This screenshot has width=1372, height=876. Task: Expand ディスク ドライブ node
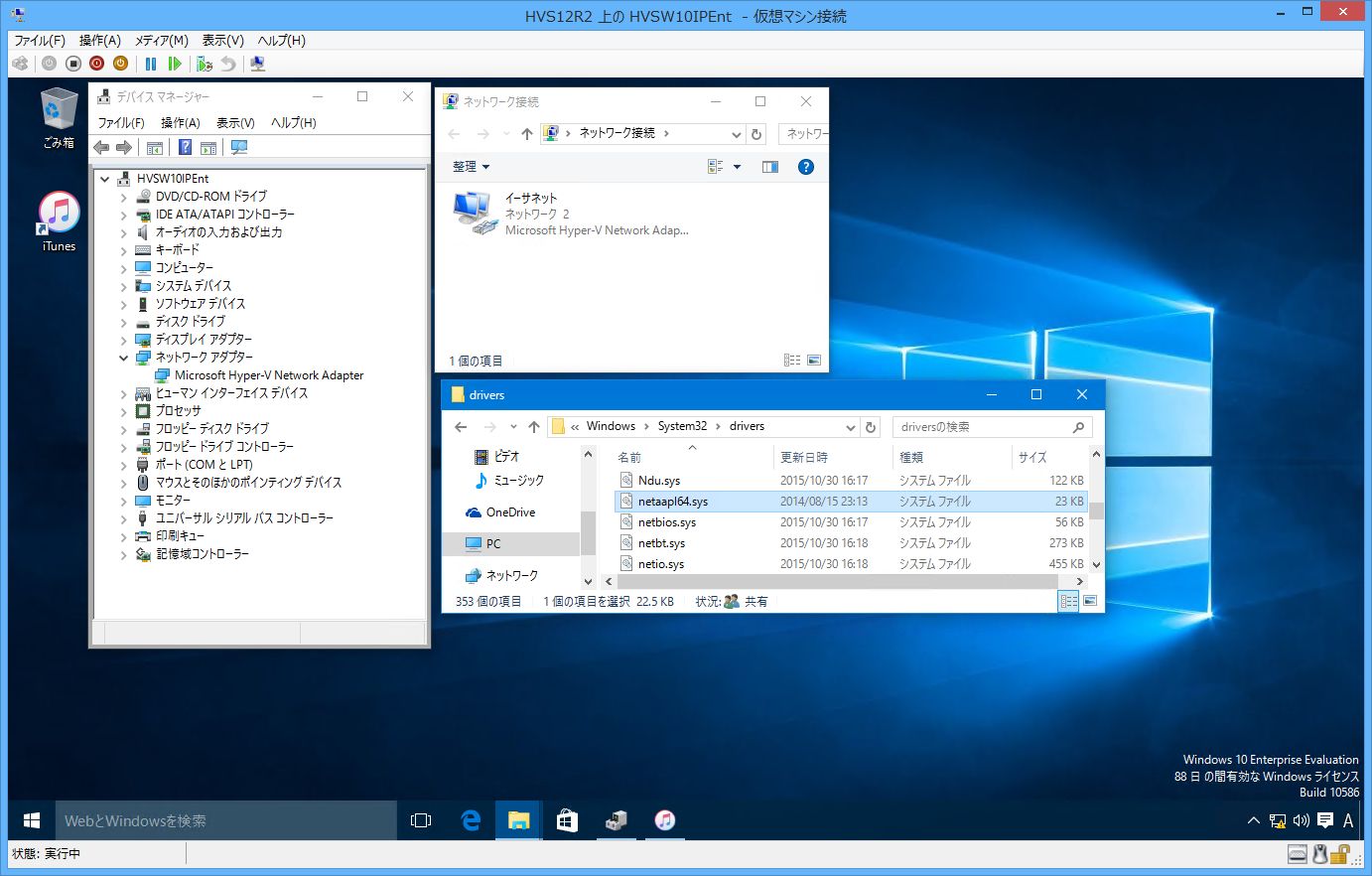click(123, 322)
